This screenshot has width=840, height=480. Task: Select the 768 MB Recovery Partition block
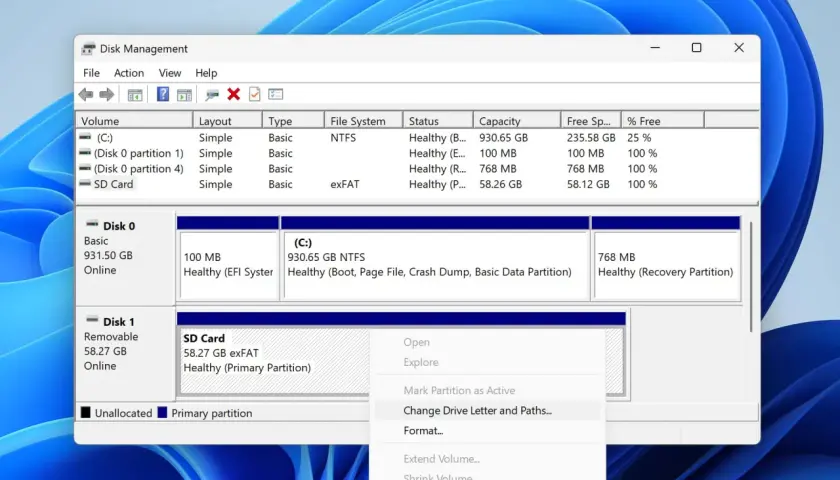tap(666, 259)
